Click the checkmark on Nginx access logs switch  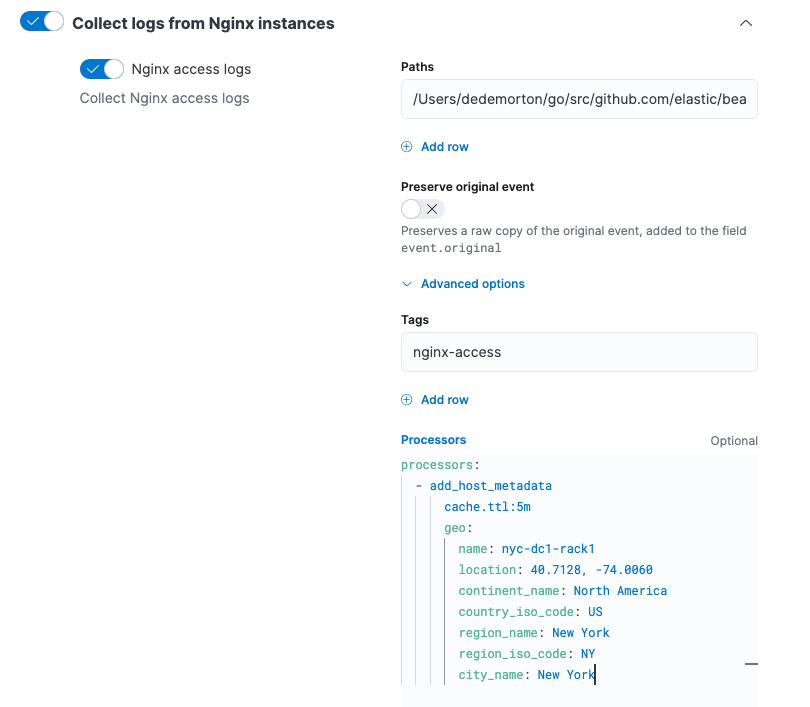(92, 69)
